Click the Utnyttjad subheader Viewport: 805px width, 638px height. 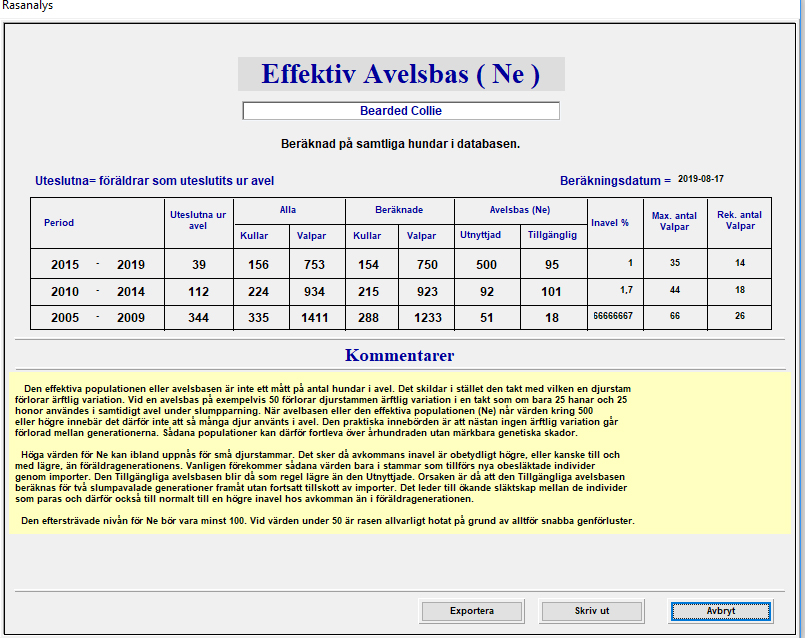click(x=481, y=235)
